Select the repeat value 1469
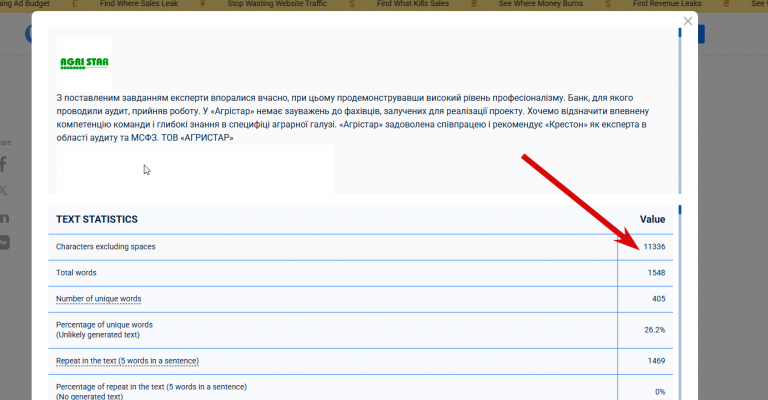This screenshot has width=768, height=400. click(656, 361)
